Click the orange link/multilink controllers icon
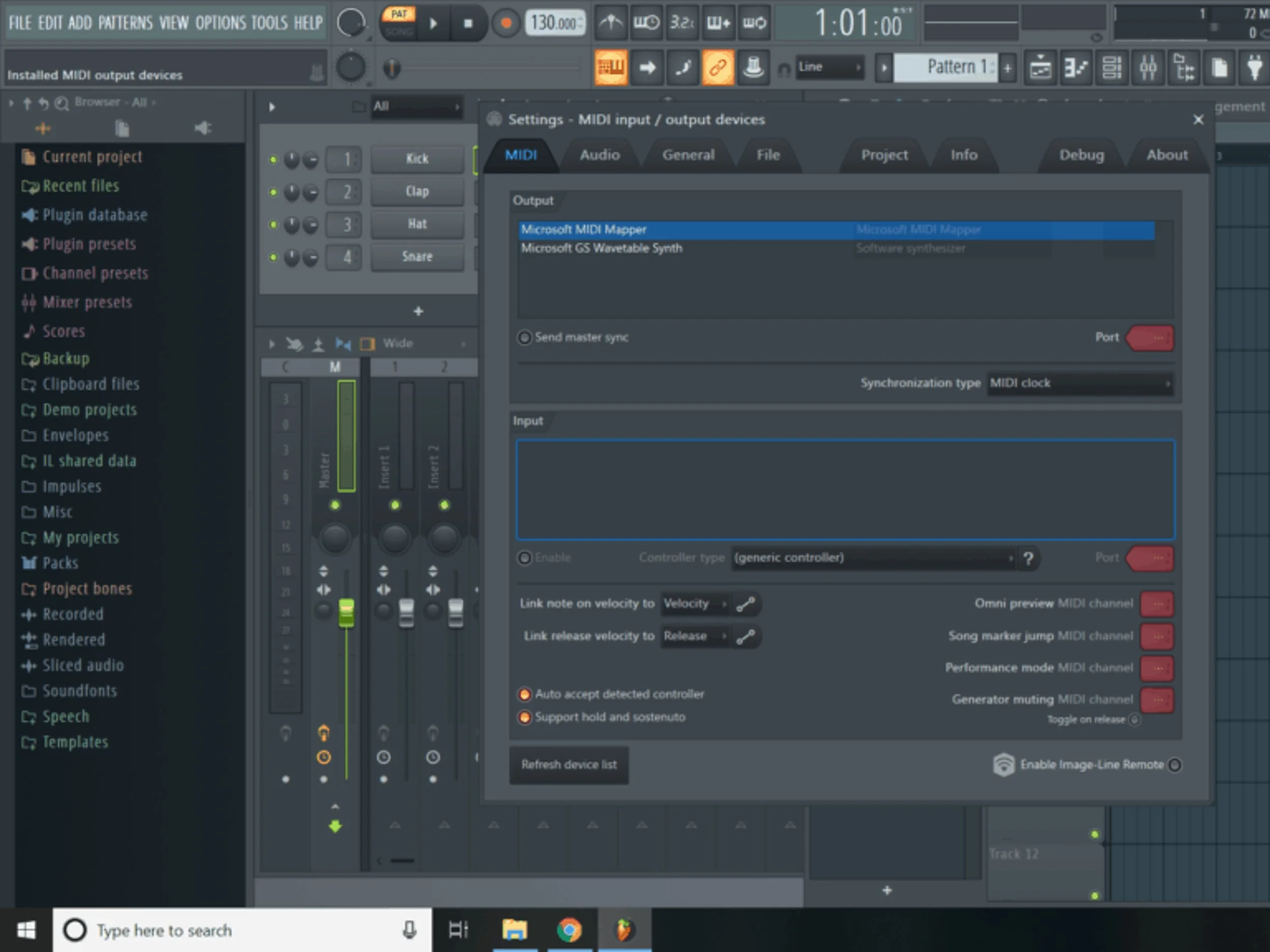Viewport: 1270px width, 952px height. (x=718, y=68)
